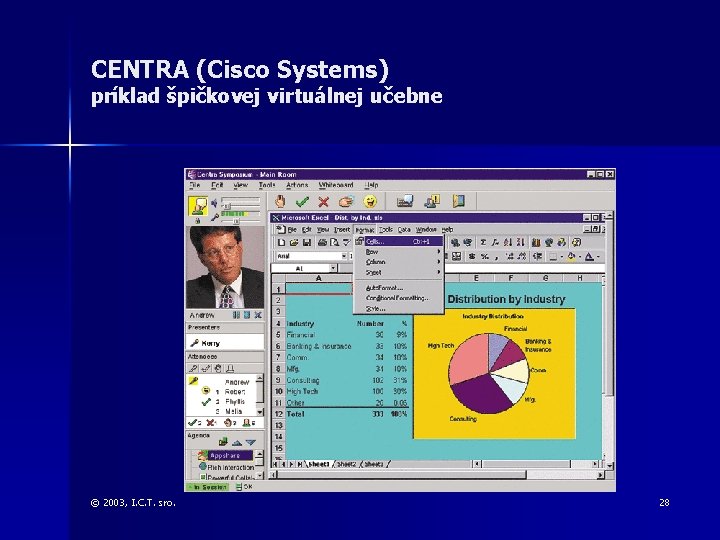
Task: Open the Centra Tools menu
Action: [267, 185]
